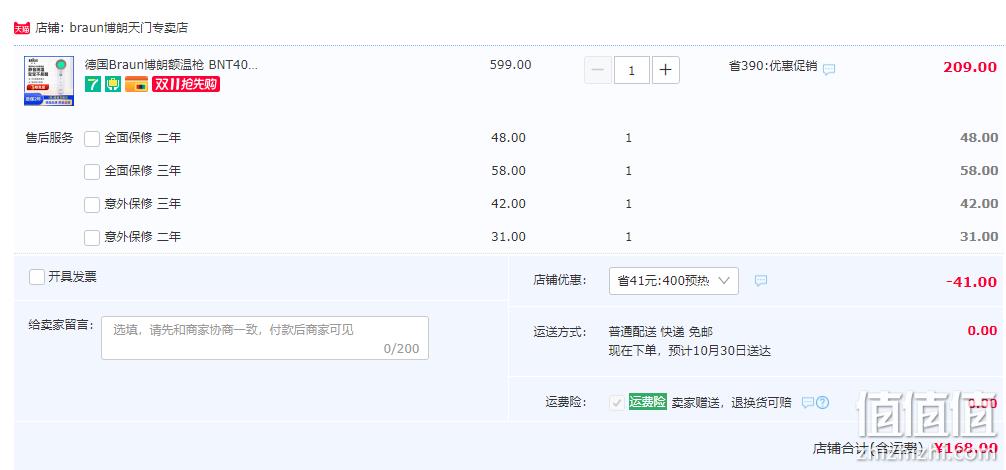Viewport: 1006px width, 470px height.
Task: Click the message to seller text box
Action: pos(265,338)
